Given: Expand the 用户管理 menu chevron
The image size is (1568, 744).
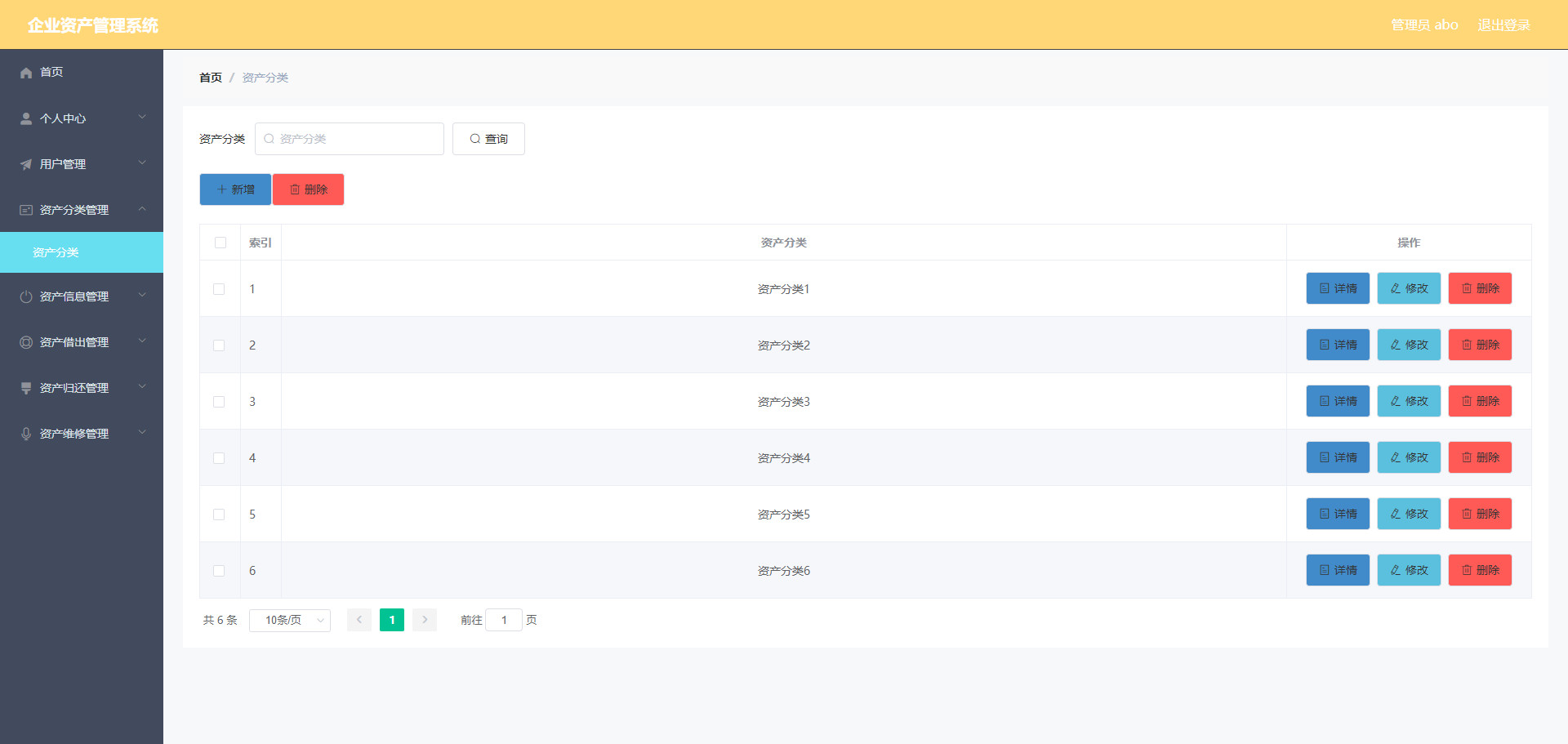Looking at the screenshot, I should pos(142,163).
